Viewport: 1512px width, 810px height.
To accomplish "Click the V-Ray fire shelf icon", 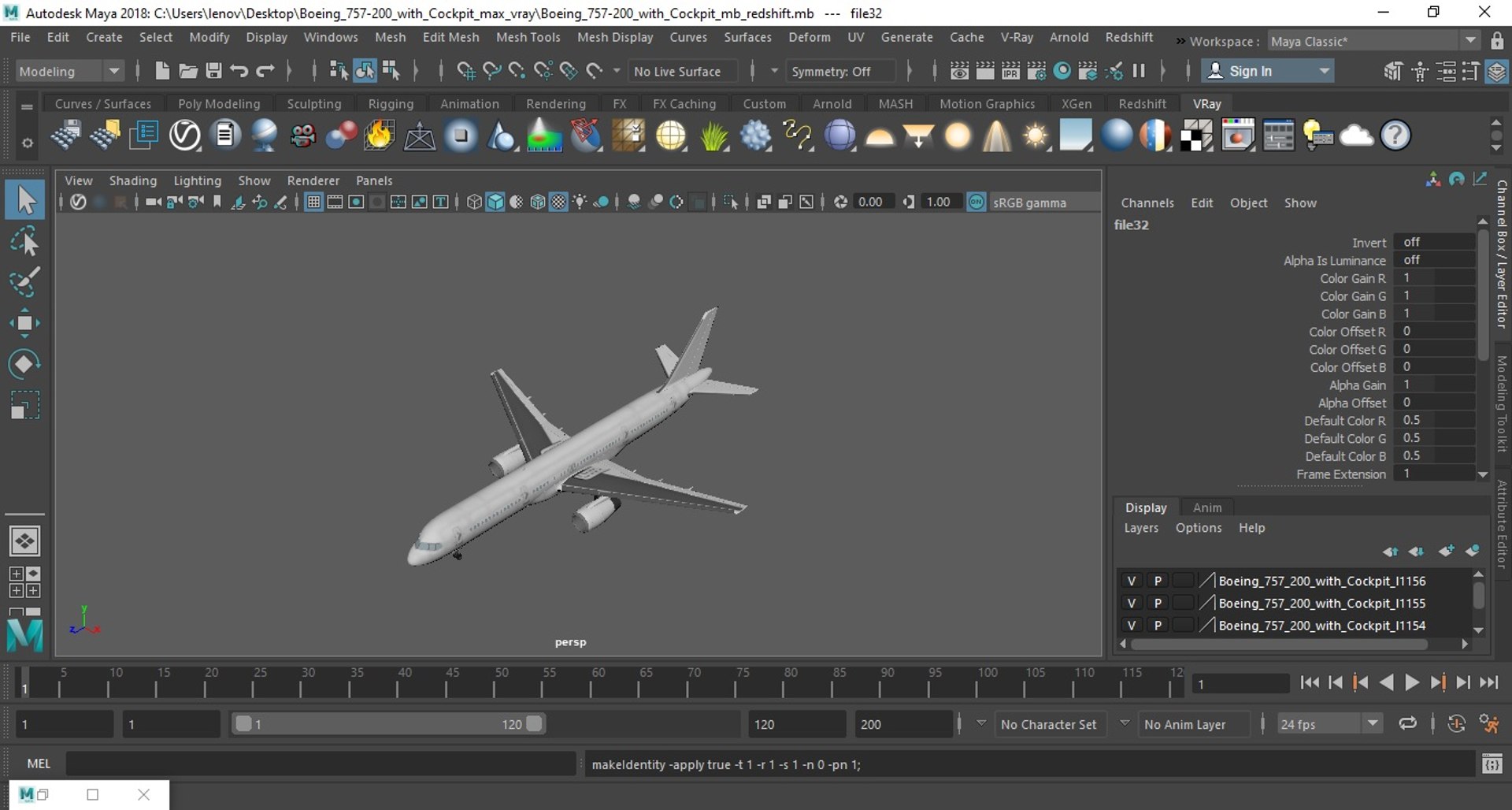I will [x=379, y=136].
